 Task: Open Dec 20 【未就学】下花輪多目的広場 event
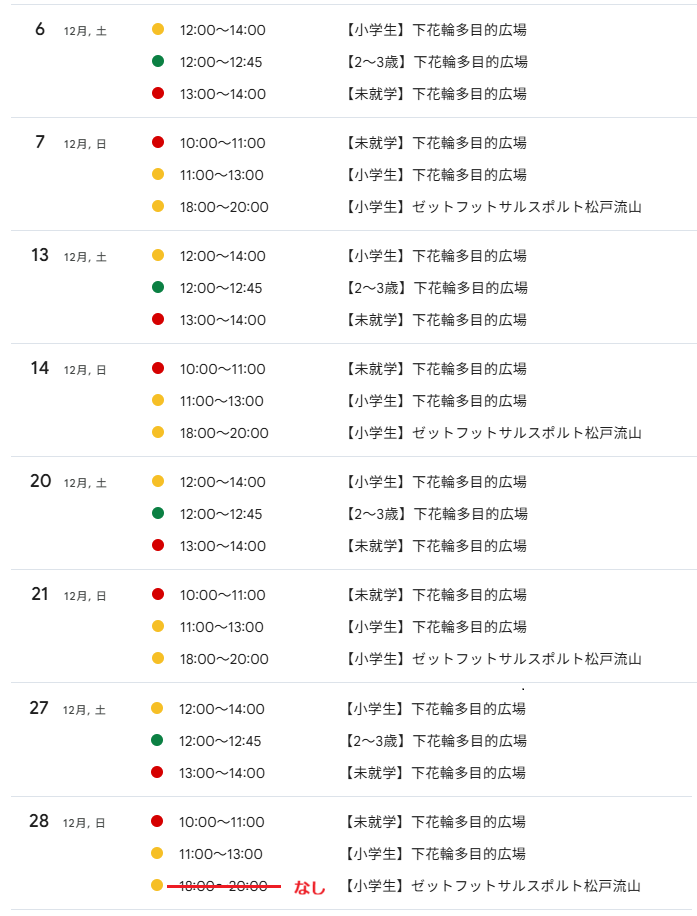point(435,546)
